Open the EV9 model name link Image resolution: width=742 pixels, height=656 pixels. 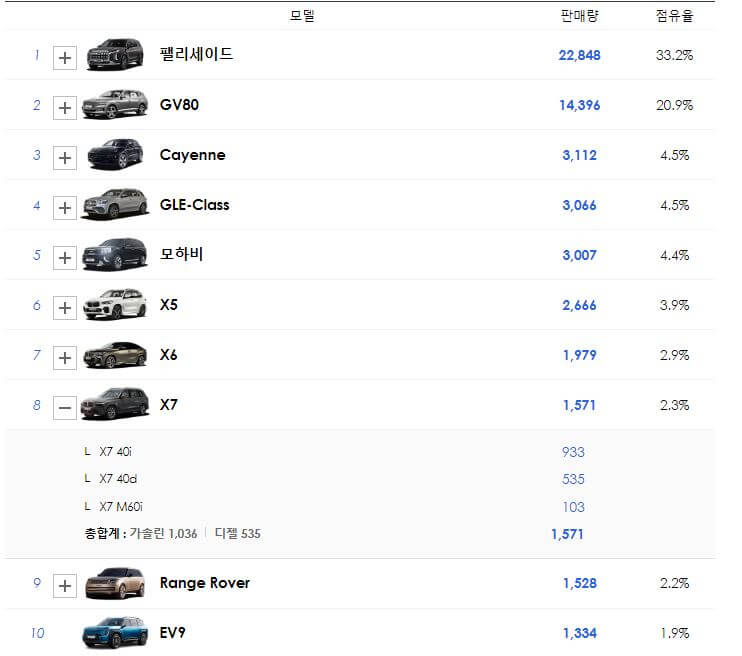pos(173,633)
